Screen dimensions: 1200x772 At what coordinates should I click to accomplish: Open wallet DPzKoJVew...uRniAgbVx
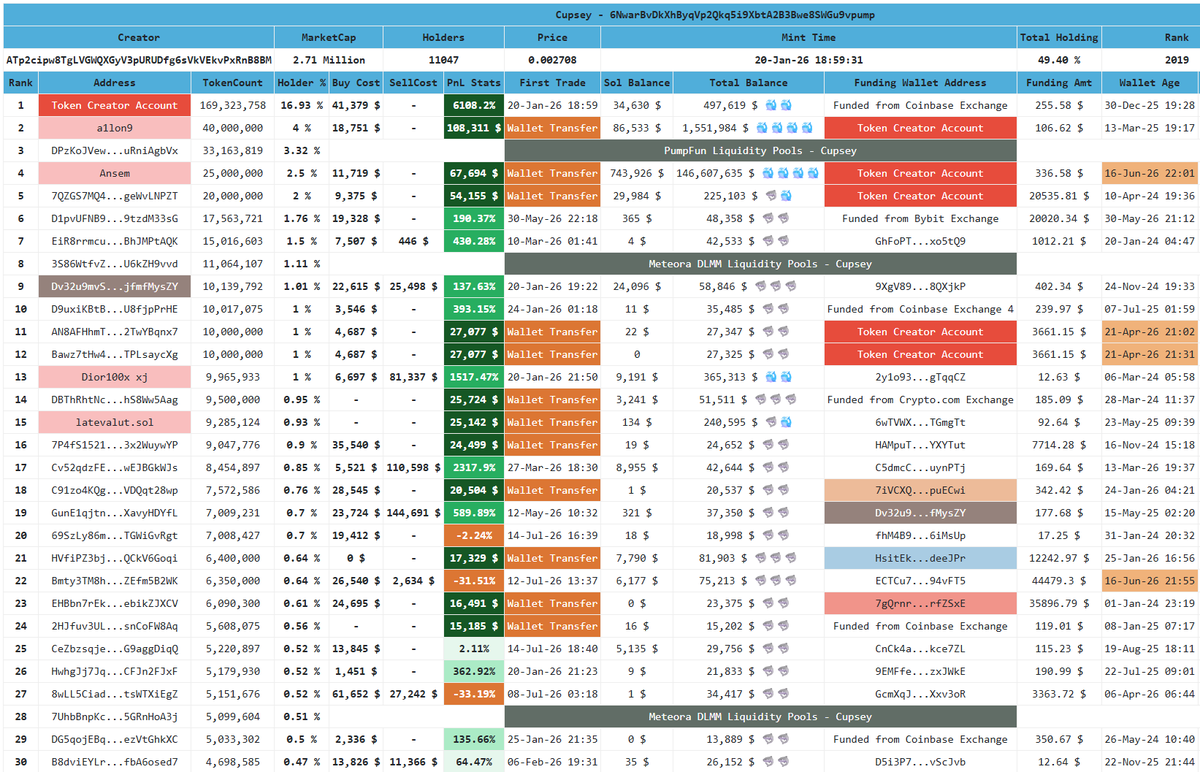point(115,150)
